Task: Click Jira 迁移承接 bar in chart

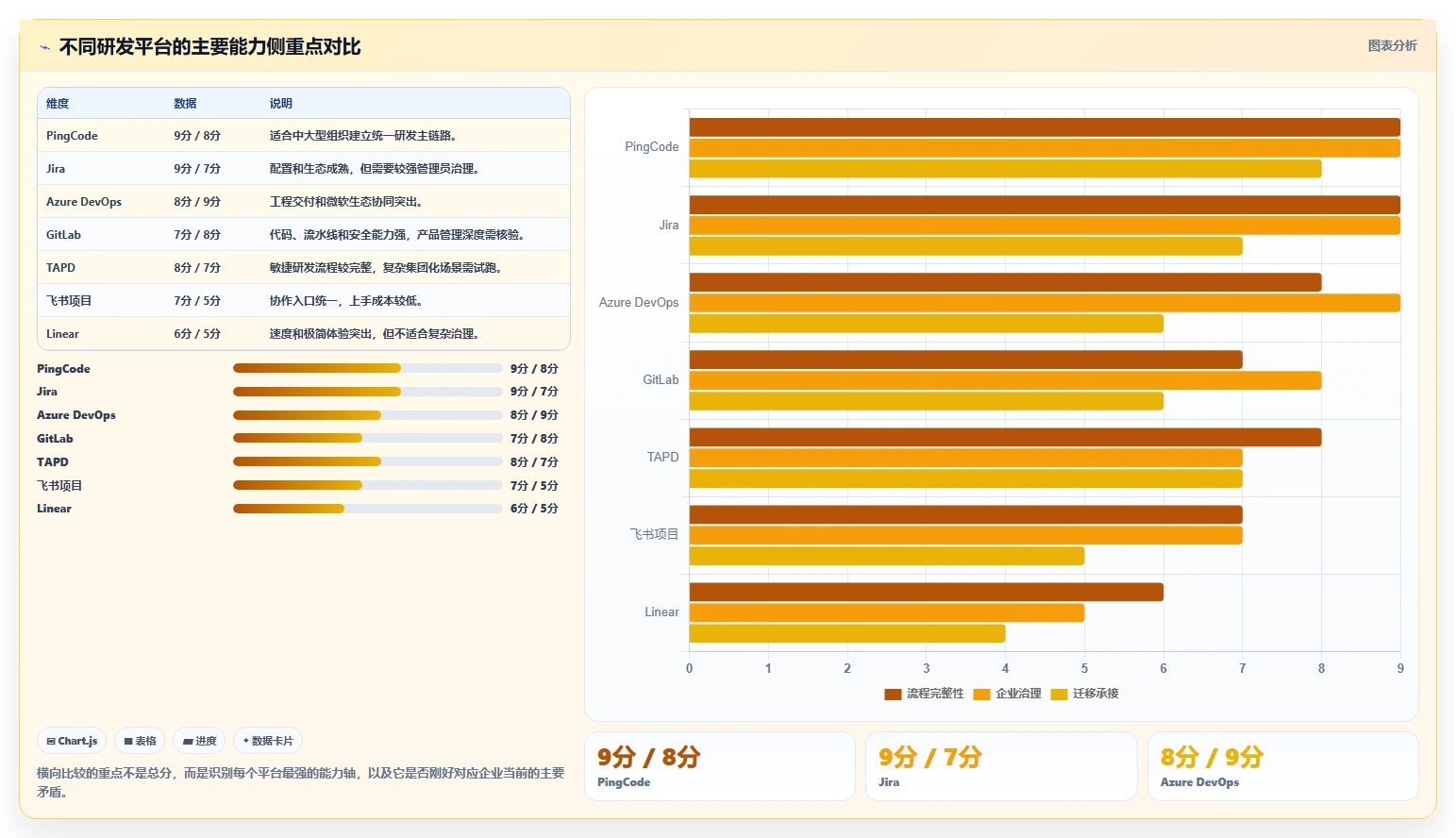Action: pos(965,246)
